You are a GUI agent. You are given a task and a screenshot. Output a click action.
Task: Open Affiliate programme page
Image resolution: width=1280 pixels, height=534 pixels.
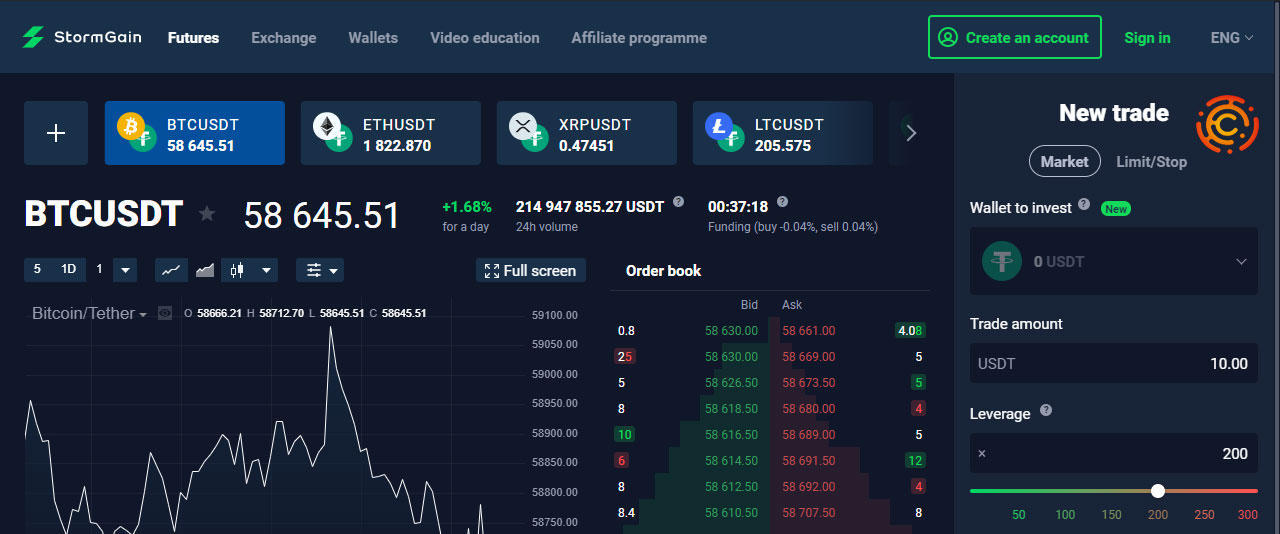pyautogui.click(x=639, y=38)
